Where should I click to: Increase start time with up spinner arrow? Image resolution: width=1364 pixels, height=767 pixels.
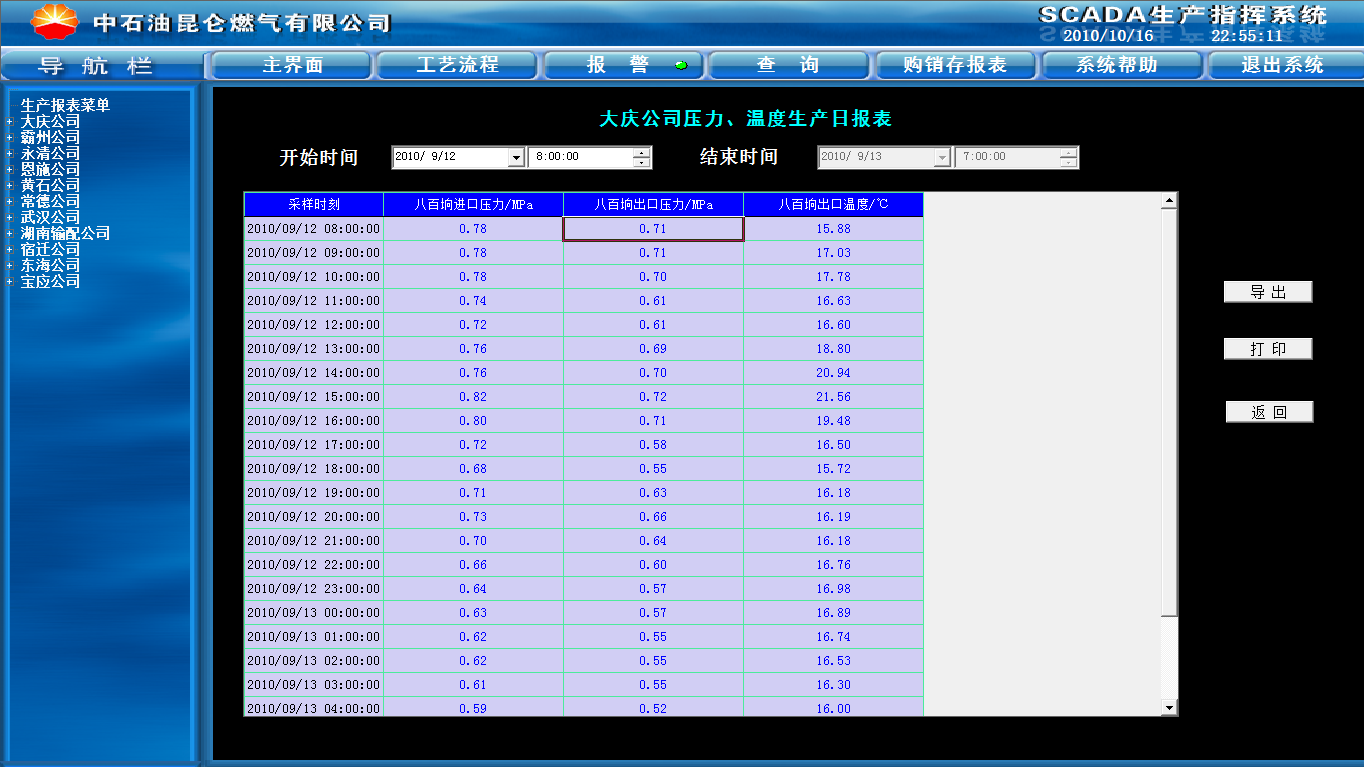[642, 153]
